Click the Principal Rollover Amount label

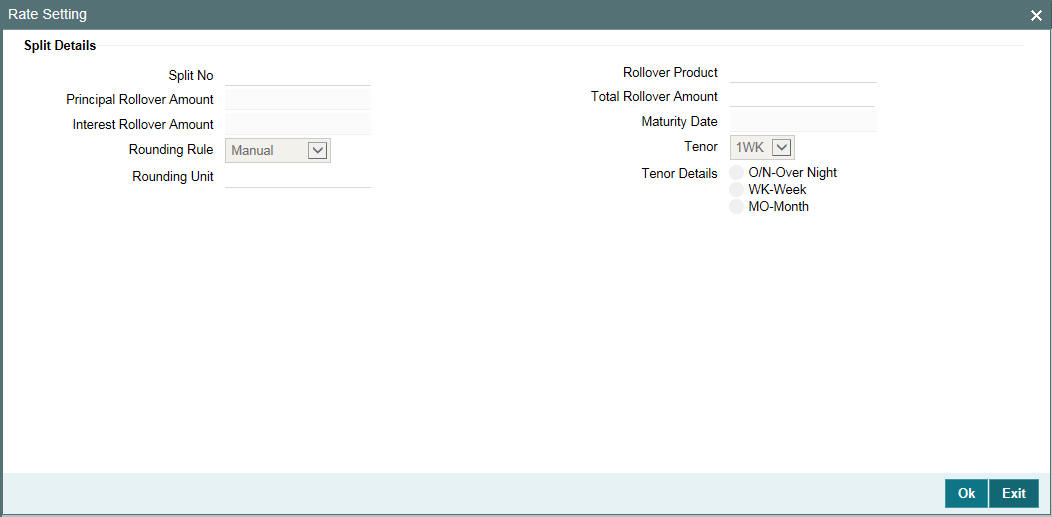[x=140, y=100]
